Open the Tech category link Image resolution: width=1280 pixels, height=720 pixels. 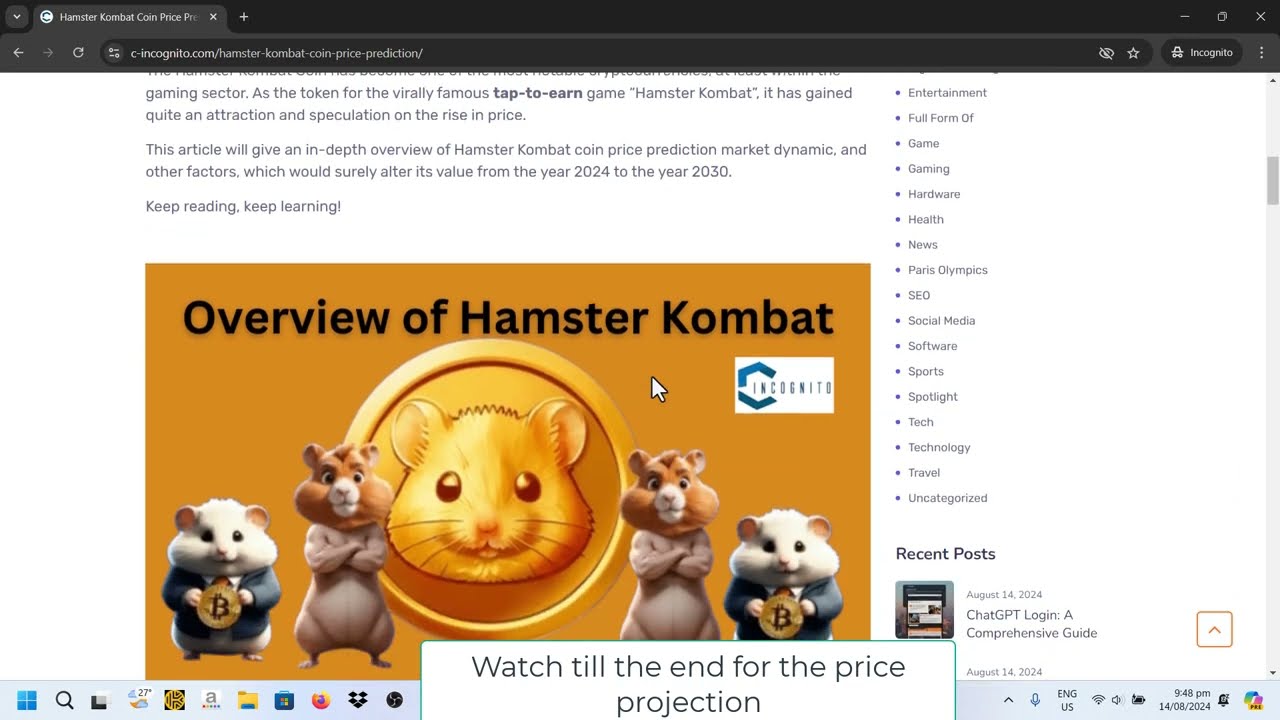tap(920, 422)
